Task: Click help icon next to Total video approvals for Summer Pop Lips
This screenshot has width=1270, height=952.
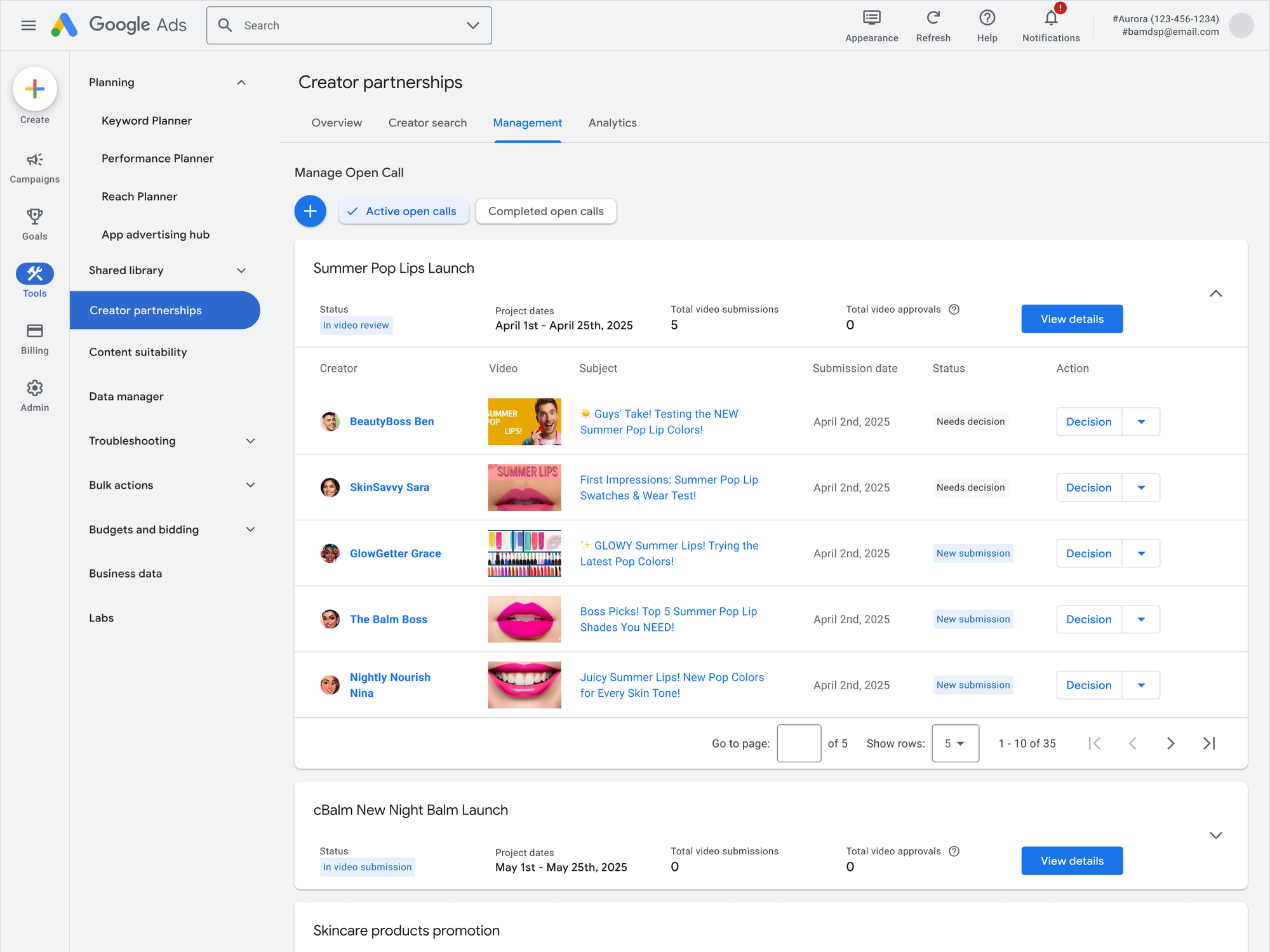Action: point(954,310)
